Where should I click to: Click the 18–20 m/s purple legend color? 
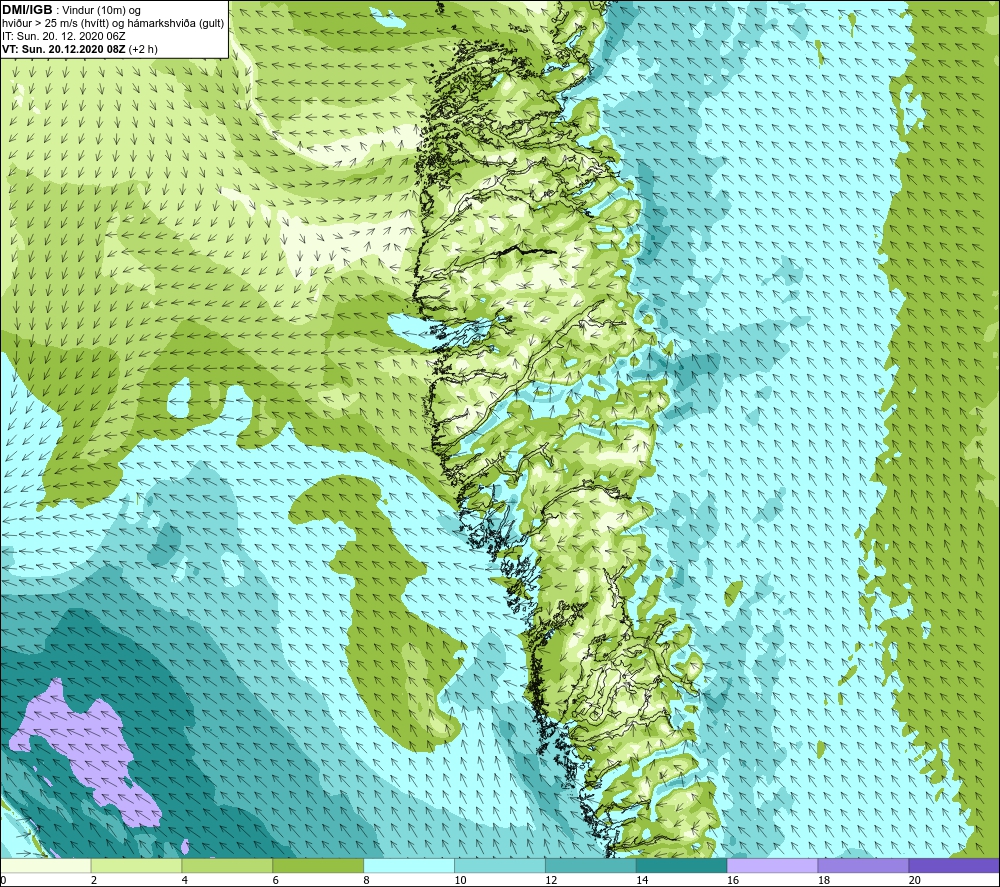tap(863, 865)
